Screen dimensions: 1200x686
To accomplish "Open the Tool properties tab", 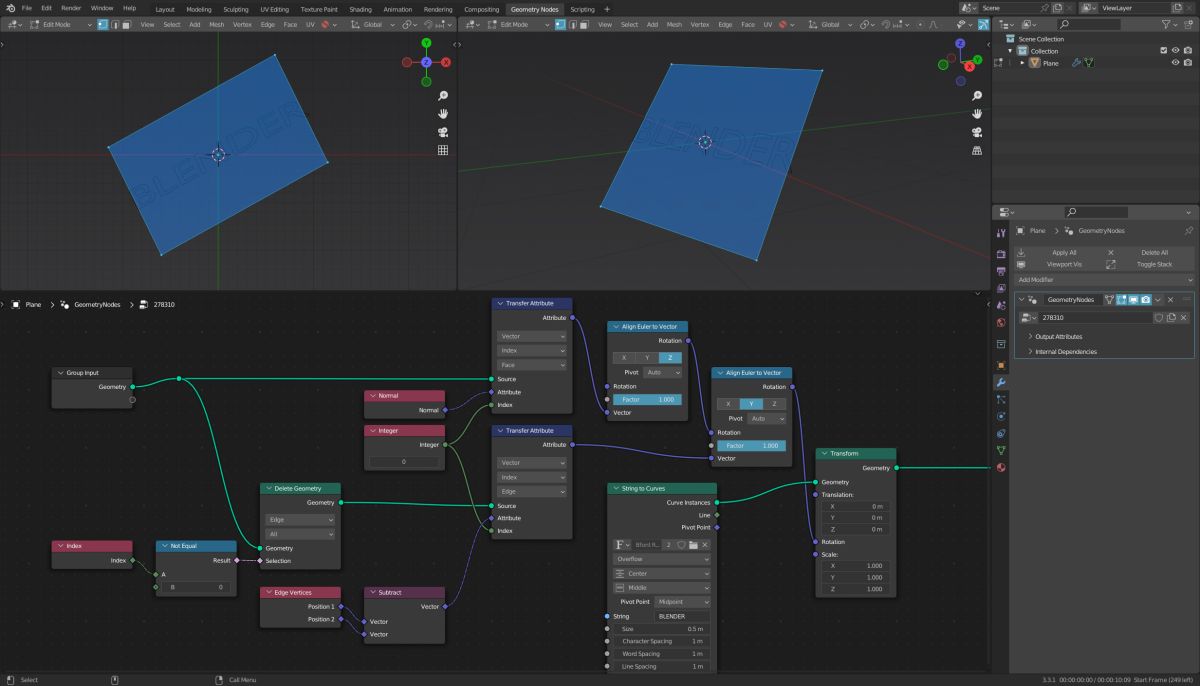I will tap(1001, 234).
